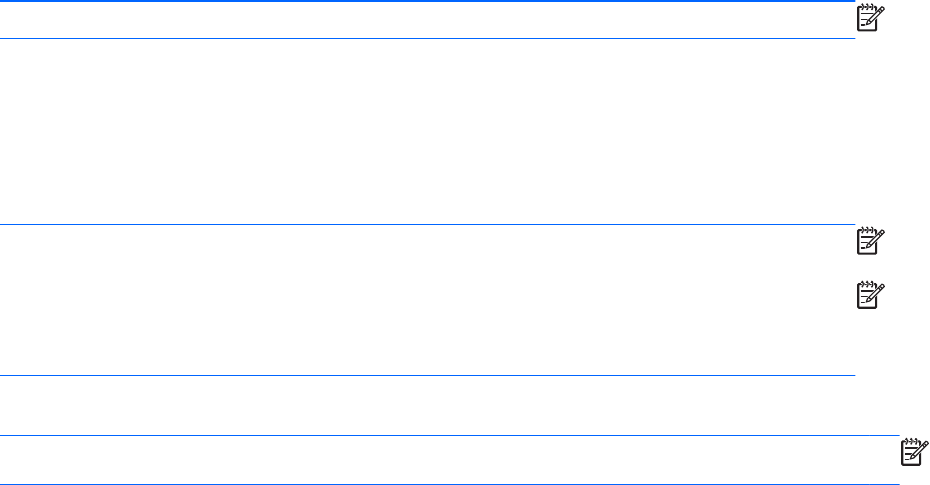Click the empty margin above the bottom note icon
The image size is (930, 485).
tap(914, 406)
